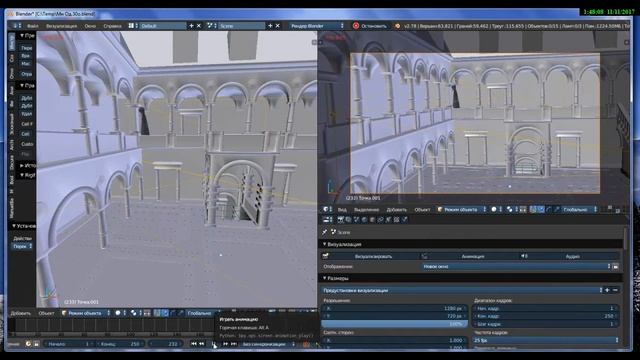Screen dimensions: 640x360
Task: Click the info editor type icon
Action: point(17,26)
